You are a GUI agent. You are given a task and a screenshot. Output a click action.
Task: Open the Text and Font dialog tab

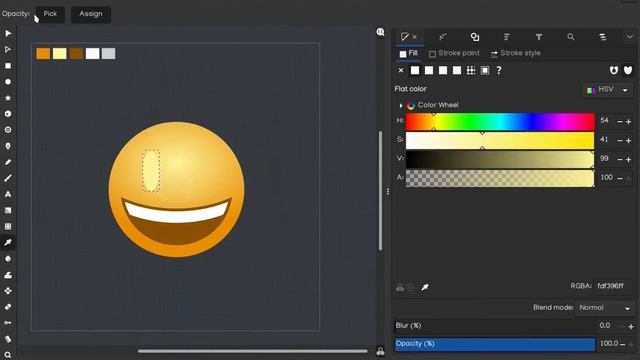click(x=539, y=37)
